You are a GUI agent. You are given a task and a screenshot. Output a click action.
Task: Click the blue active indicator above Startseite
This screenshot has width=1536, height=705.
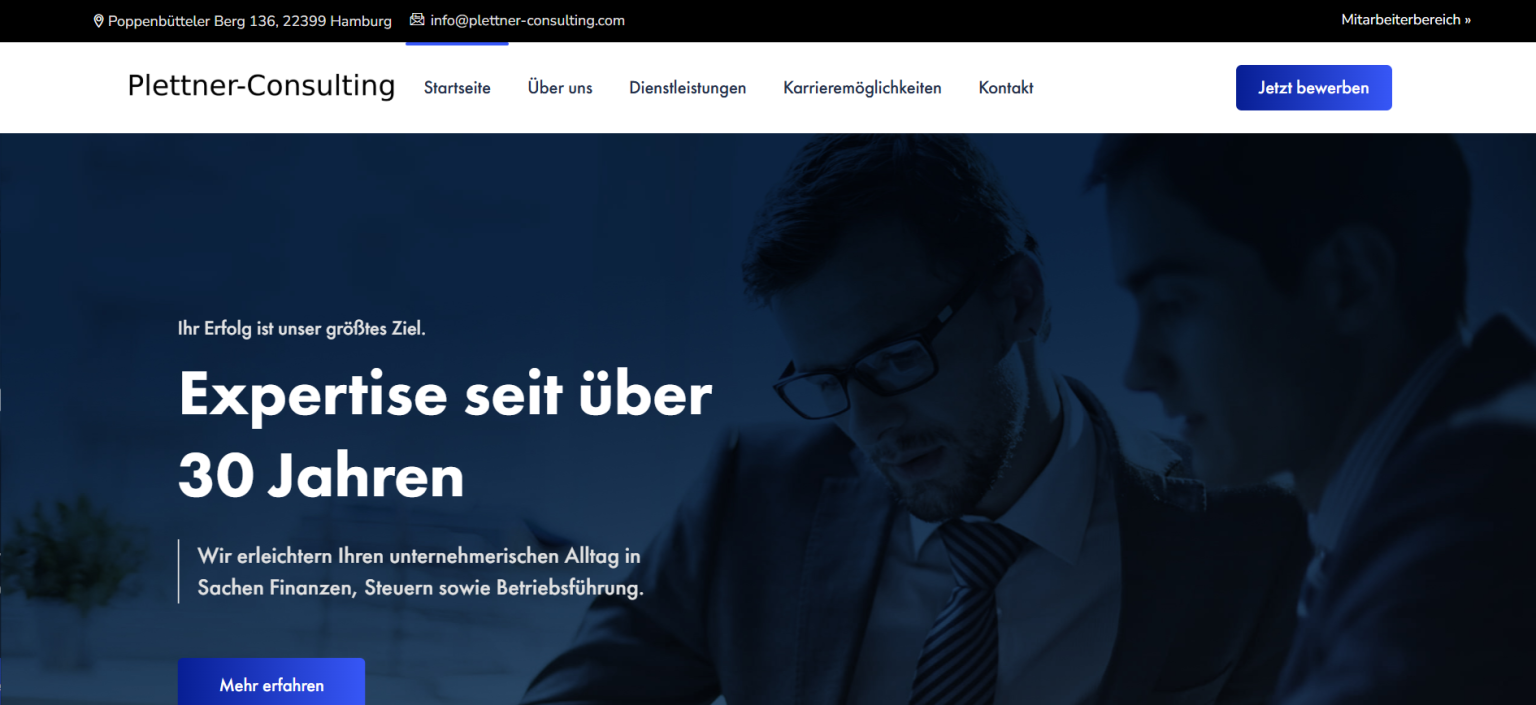[457, 43]
